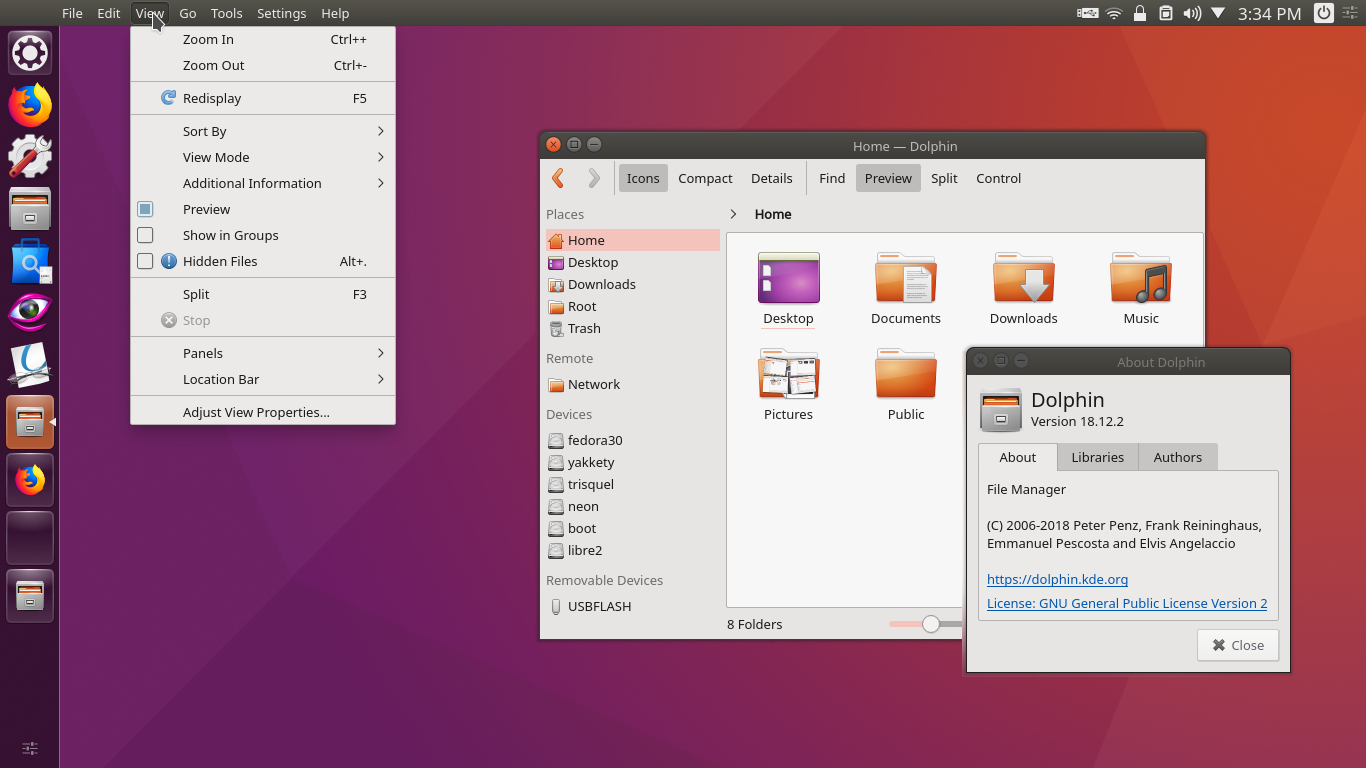Switch to Details view mode in Dolphin toolbar

tap(772, 178)
